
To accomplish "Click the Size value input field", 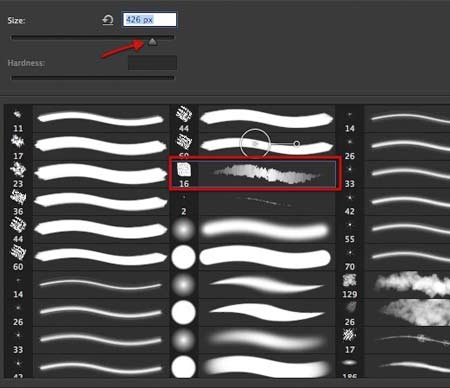I will (x=149, y=20).
